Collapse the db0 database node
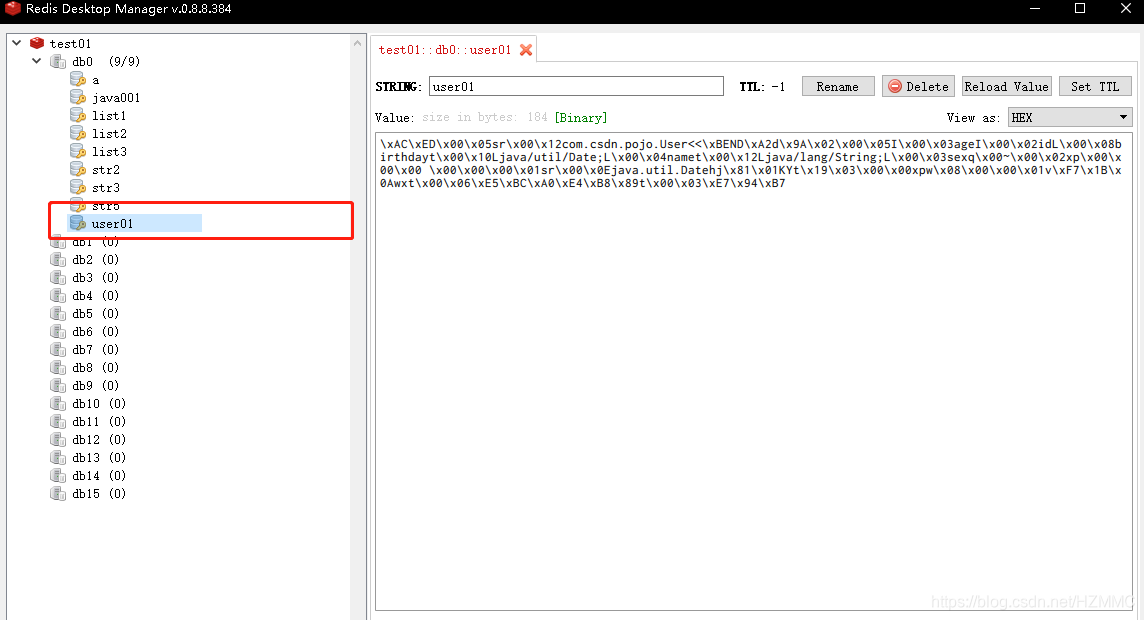This screenshot has width=1144, height=620. (x=36, y=61)
